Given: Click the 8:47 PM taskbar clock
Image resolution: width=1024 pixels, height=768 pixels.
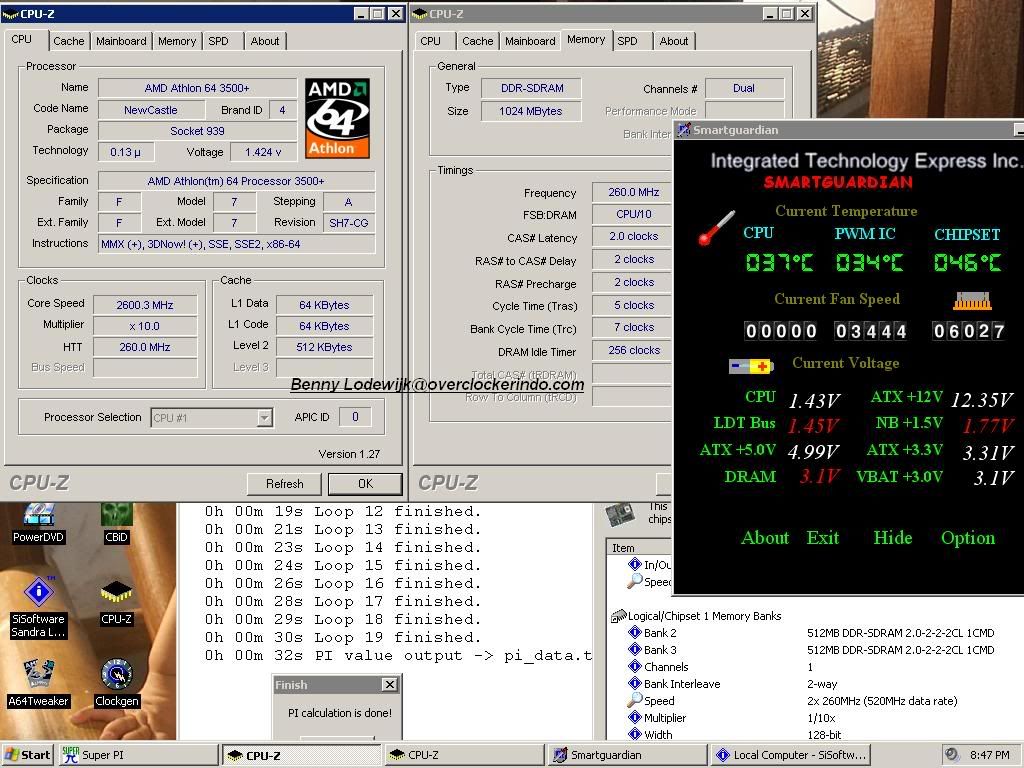Looking at the screenshot, I should pyautogui.click(x=989, y=755).
